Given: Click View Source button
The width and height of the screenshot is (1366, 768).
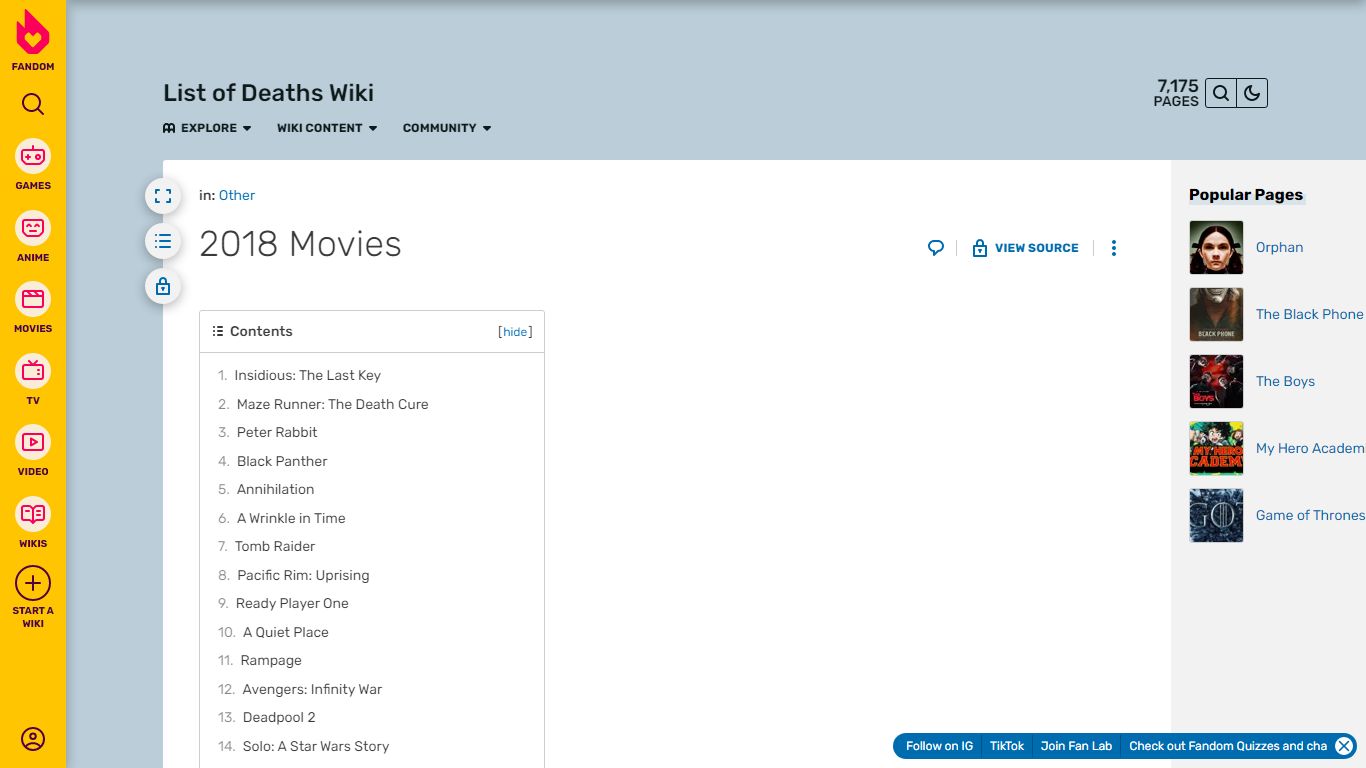Looking at the screenshot, I should point(1025,248).
